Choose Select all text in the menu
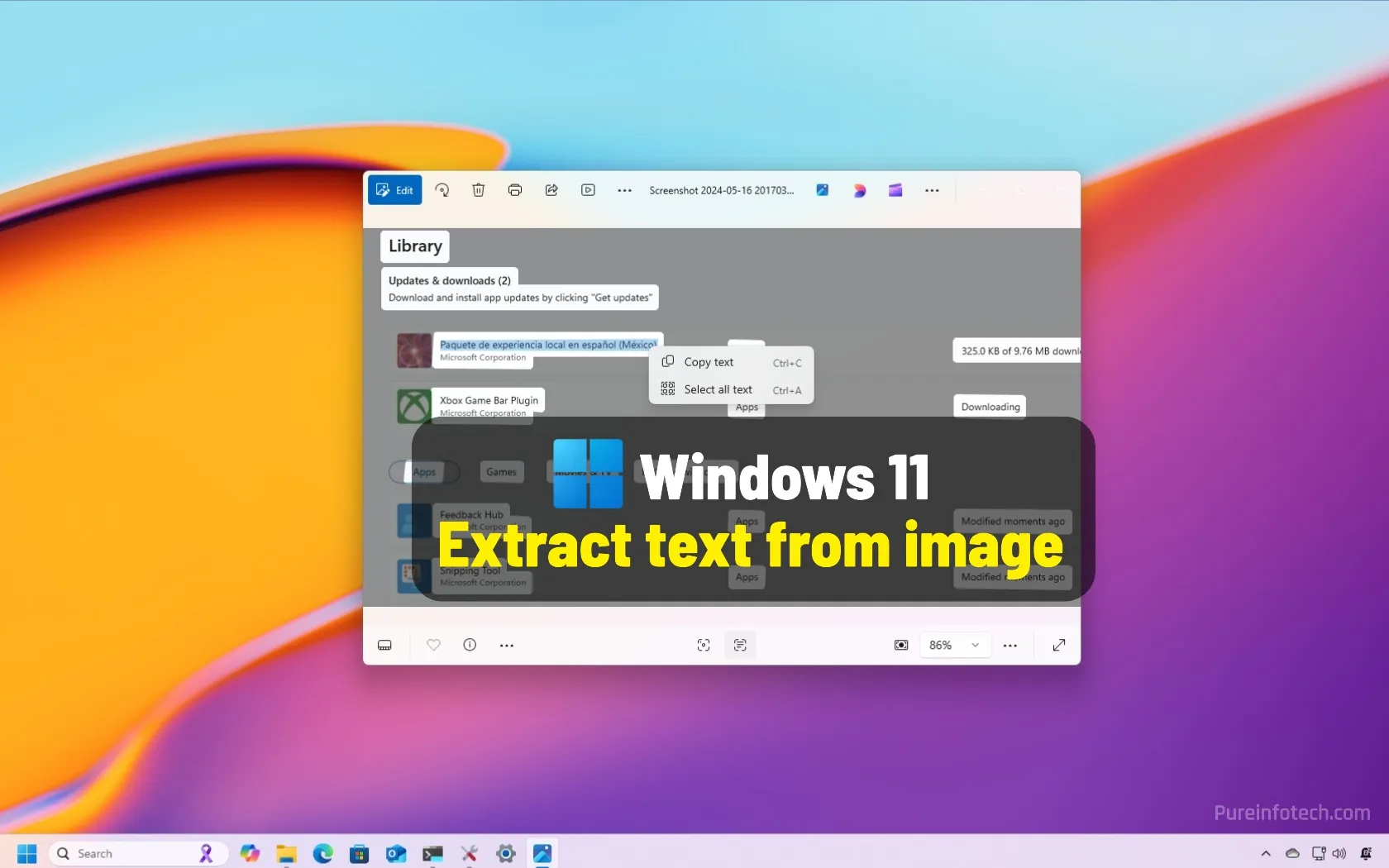The width and height of the screenshot is (1389, 868). click(718, 389)
